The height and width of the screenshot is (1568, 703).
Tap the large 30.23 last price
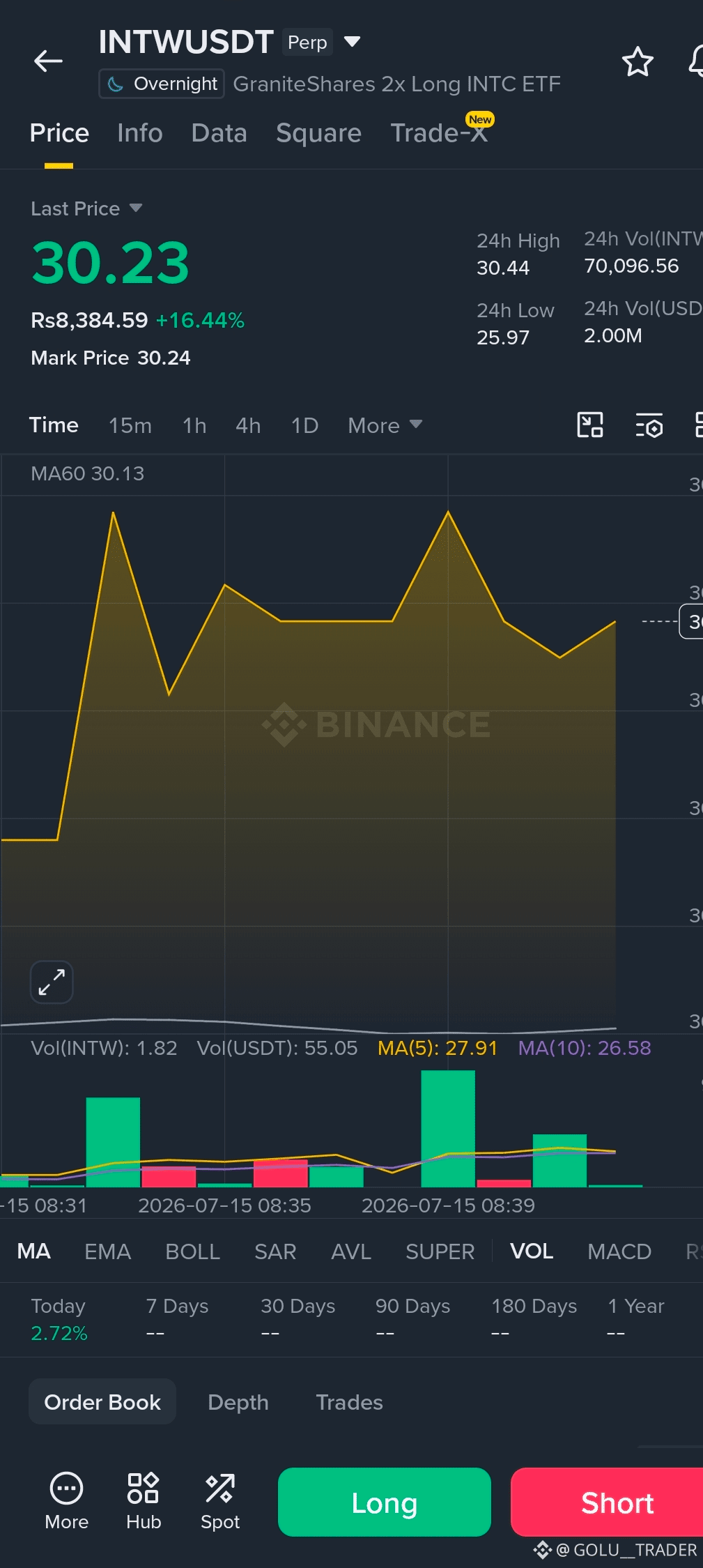tap(111, 263)
